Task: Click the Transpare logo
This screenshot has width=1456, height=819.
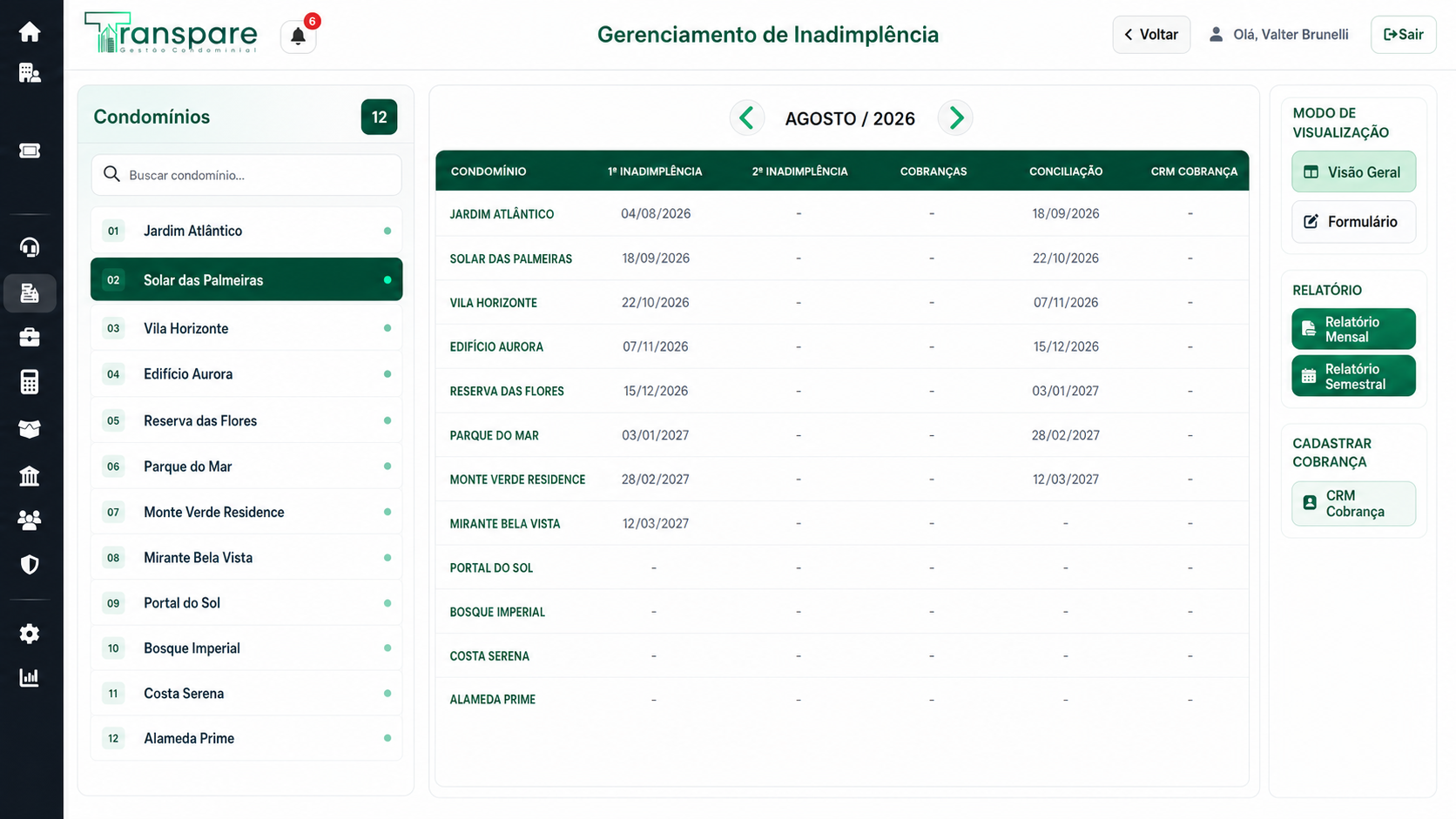Action: coord(171,33)
